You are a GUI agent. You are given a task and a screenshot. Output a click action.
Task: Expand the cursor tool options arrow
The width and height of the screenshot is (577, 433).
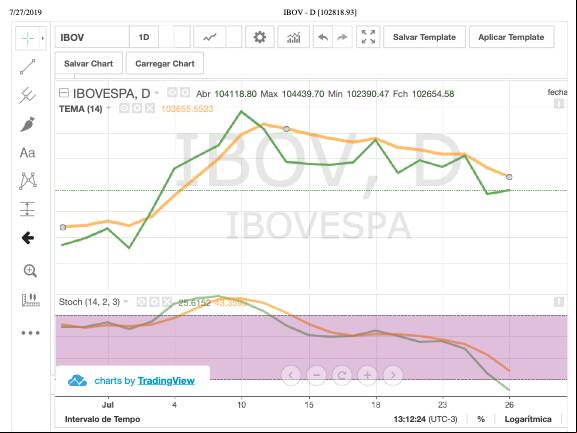[x=43, y=38]
